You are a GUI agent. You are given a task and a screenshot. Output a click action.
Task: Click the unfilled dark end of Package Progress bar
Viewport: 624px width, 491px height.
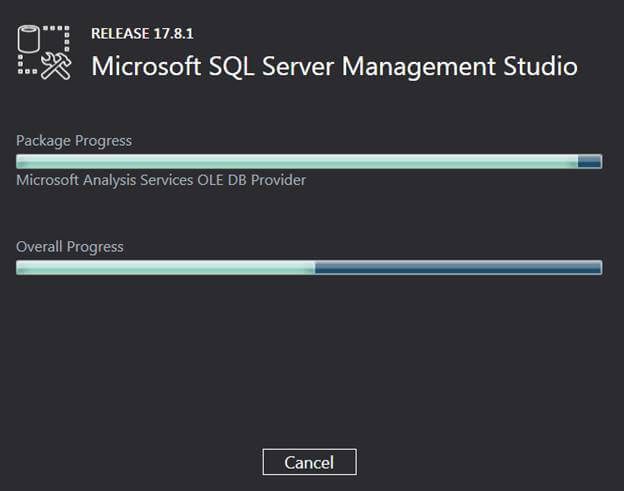pyautogui.click(x=589, y=161)
